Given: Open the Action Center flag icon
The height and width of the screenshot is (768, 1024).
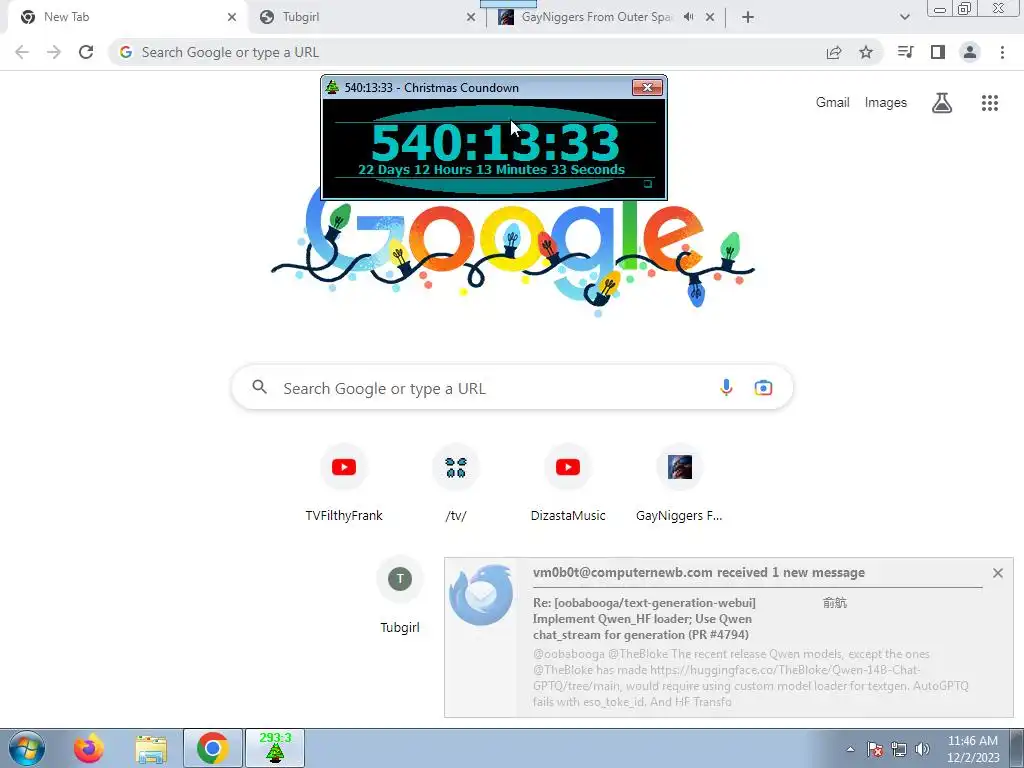Looking at the screenshot, I should coord(875,749).
